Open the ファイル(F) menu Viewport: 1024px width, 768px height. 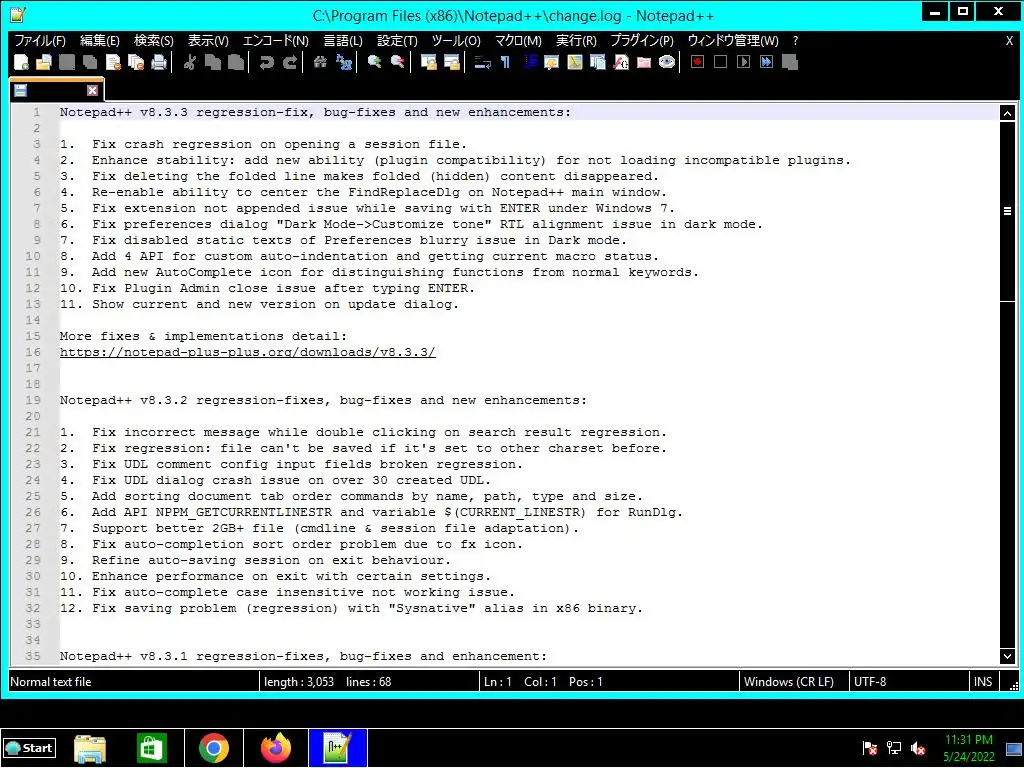tap(40, 40)
